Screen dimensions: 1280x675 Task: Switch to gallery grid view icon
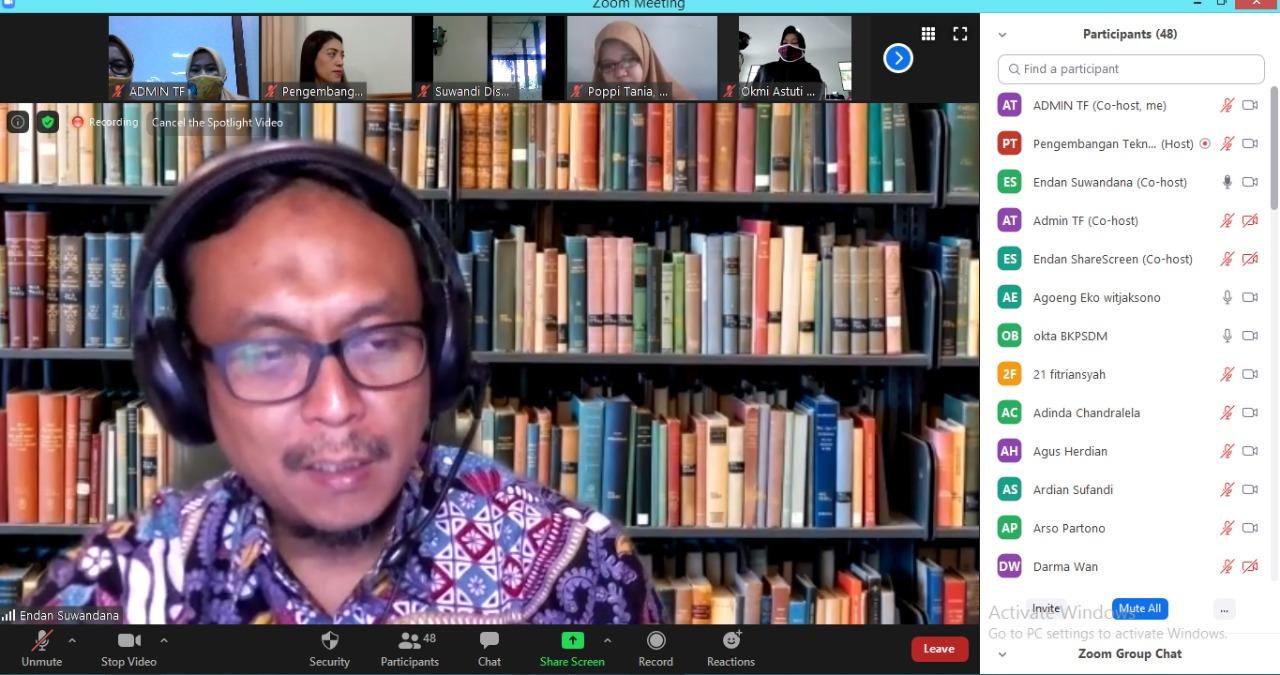point(928,34)
